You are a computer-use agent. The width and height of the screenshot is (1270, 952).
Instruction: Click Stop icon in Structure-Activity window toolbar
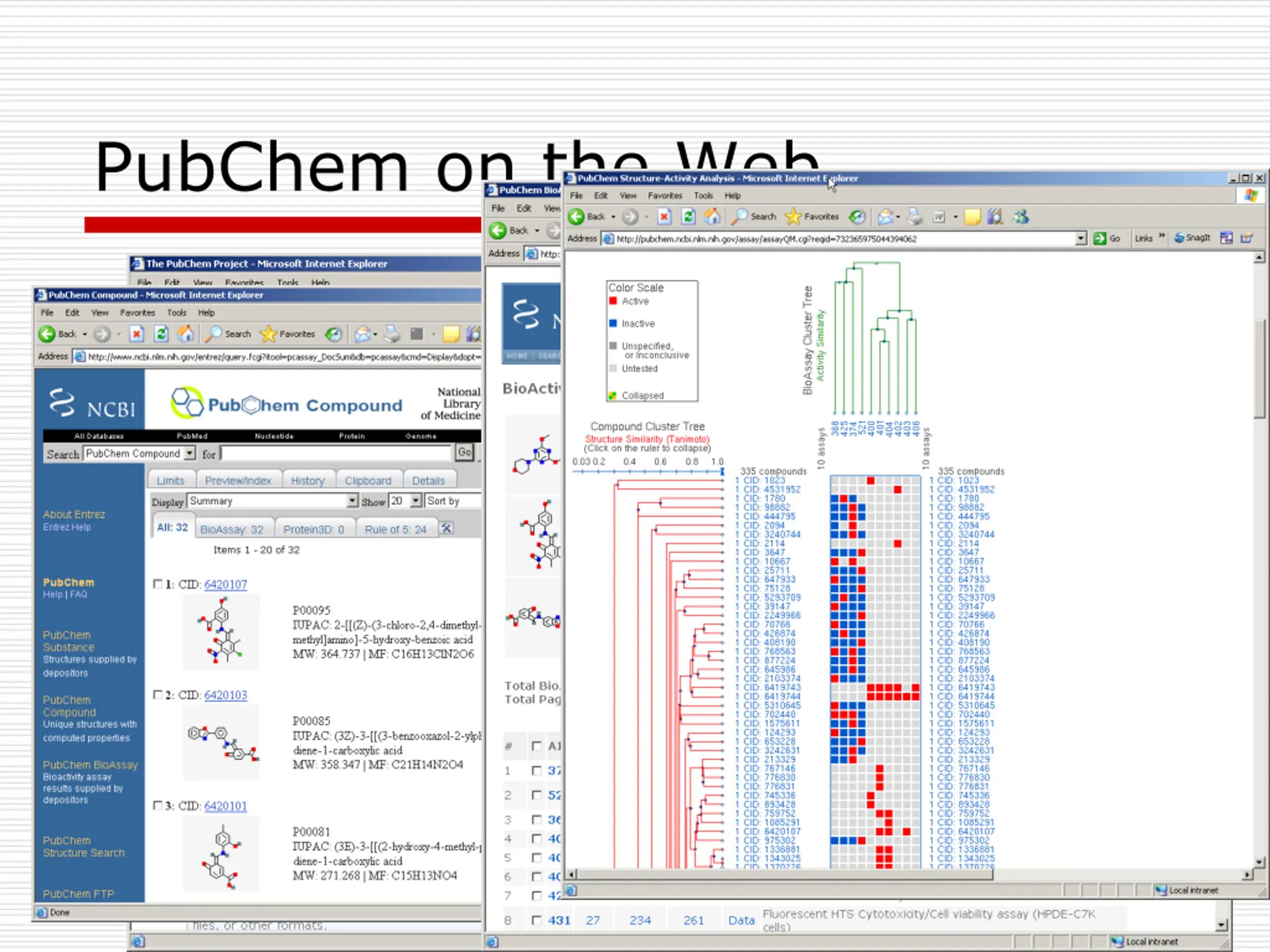click(664, 216)
